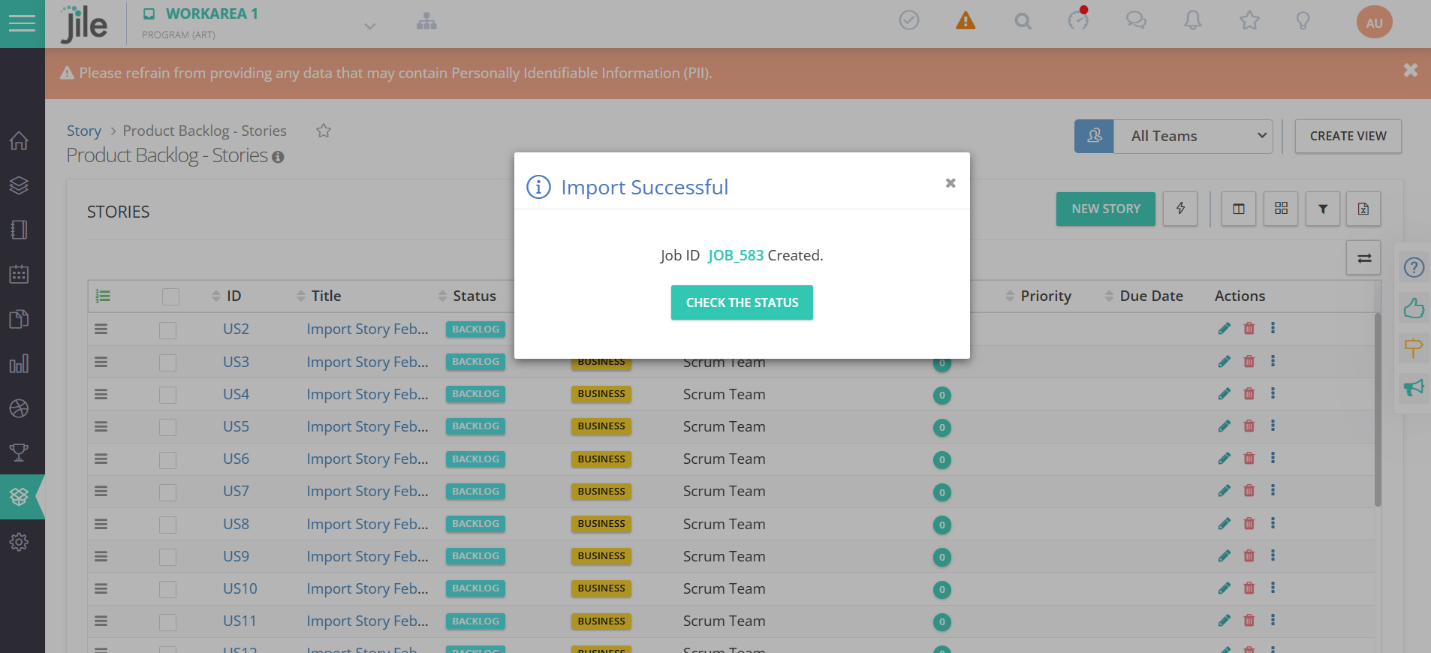Viewport: 1431px width, 653px height.
Task: Click the orange warning triangle icon
Action: pos(965,21)
